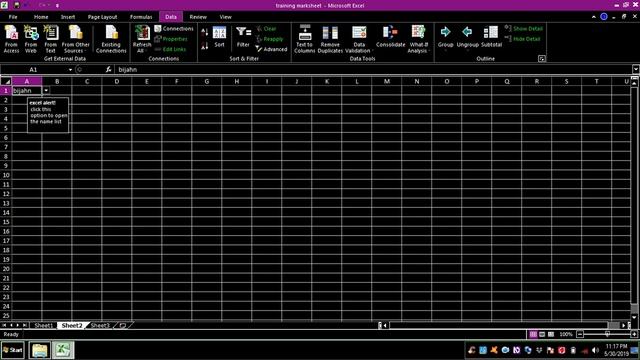
Task: Click Group outline button
Action: (x=445, y=38)
